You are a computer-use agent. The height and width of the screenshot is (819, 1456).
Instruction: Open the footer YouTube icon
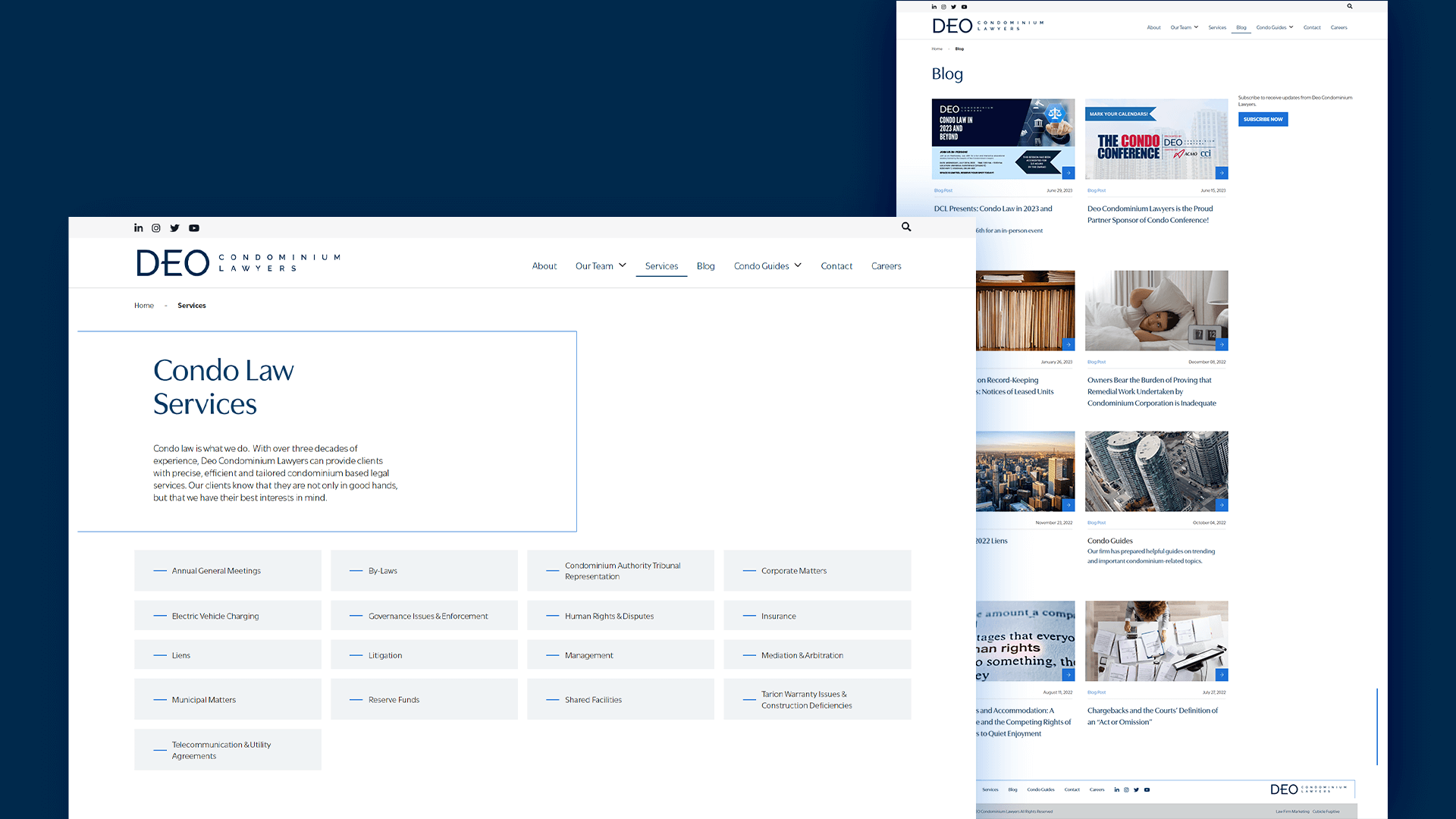pos(1147,789)
